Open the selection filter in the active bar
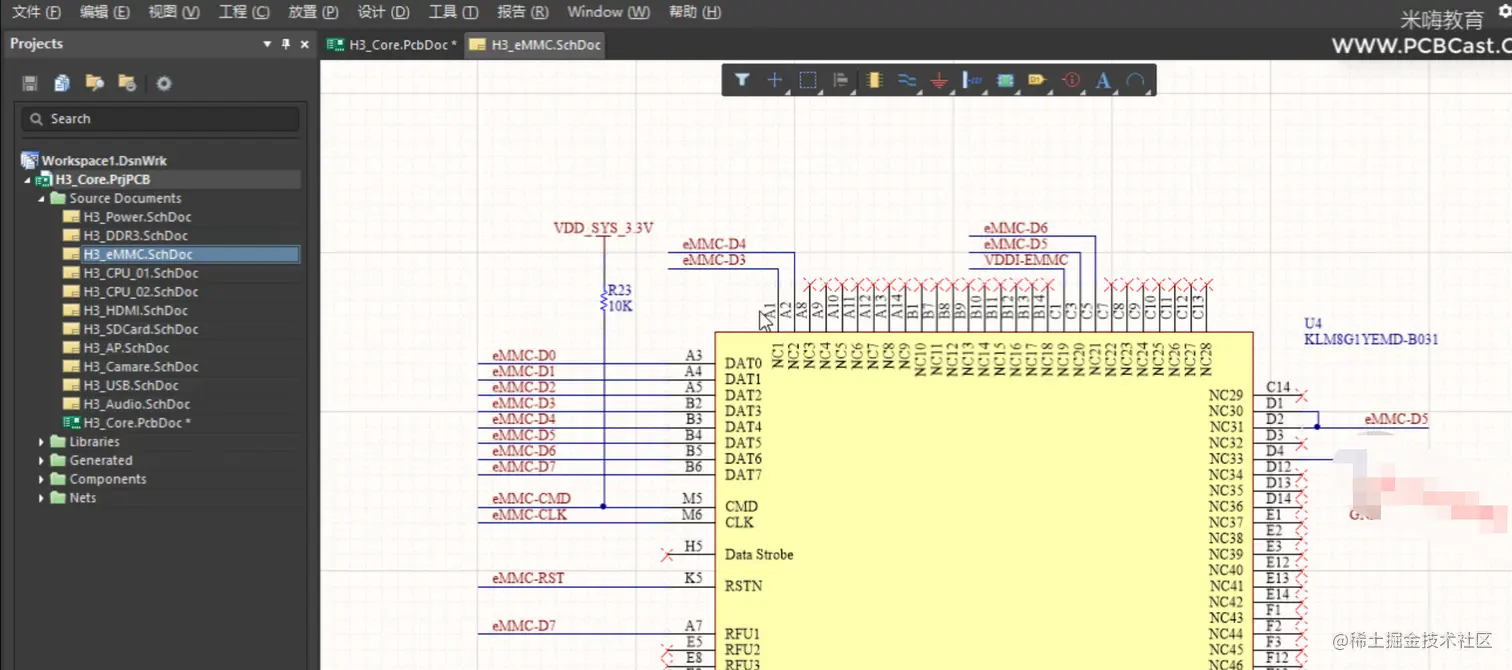The height and width of the screenshot is (670, 1512). pos(742,80)
